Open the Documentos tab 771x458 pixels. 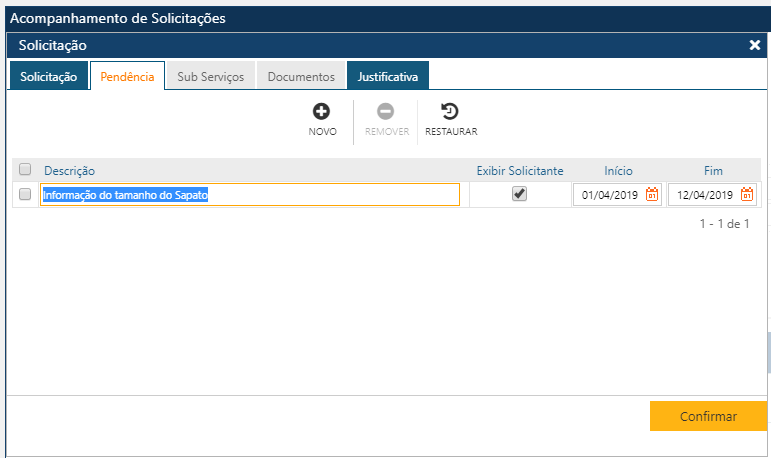coord(301,77)
